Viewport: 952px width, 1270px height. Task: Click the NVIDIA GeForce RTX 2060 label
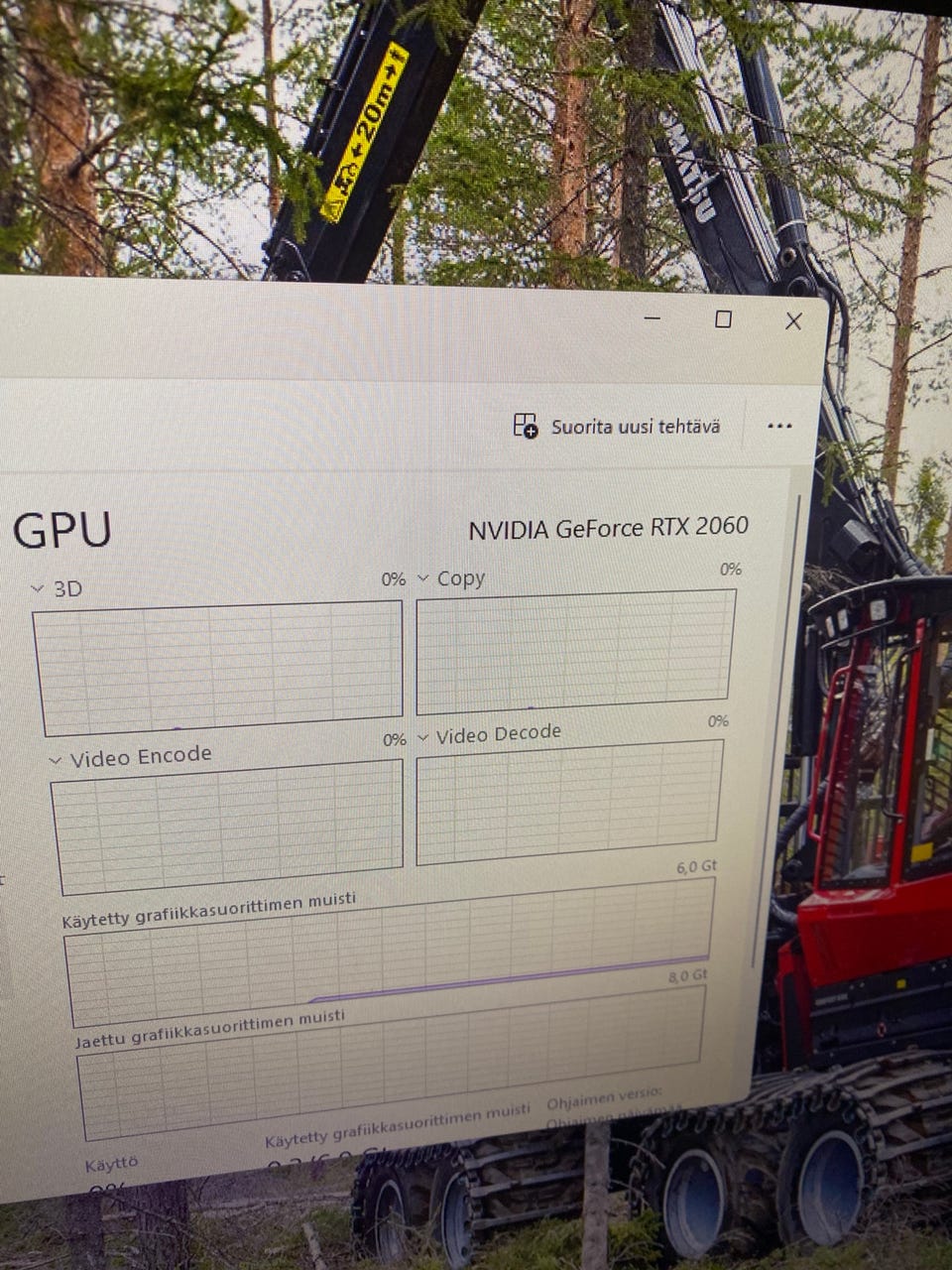(x=608, y=528)
